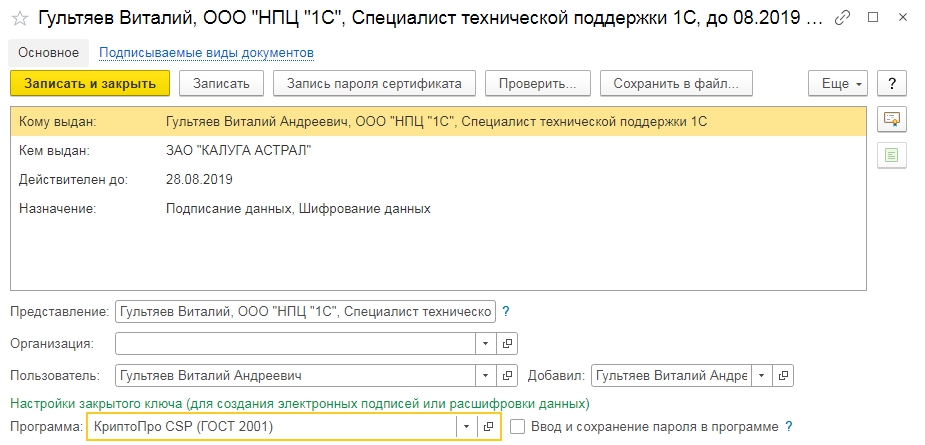Select the Кем выдан ЗАО КАЛУГА АСТРАЛ row

click(x=438, y=150)
